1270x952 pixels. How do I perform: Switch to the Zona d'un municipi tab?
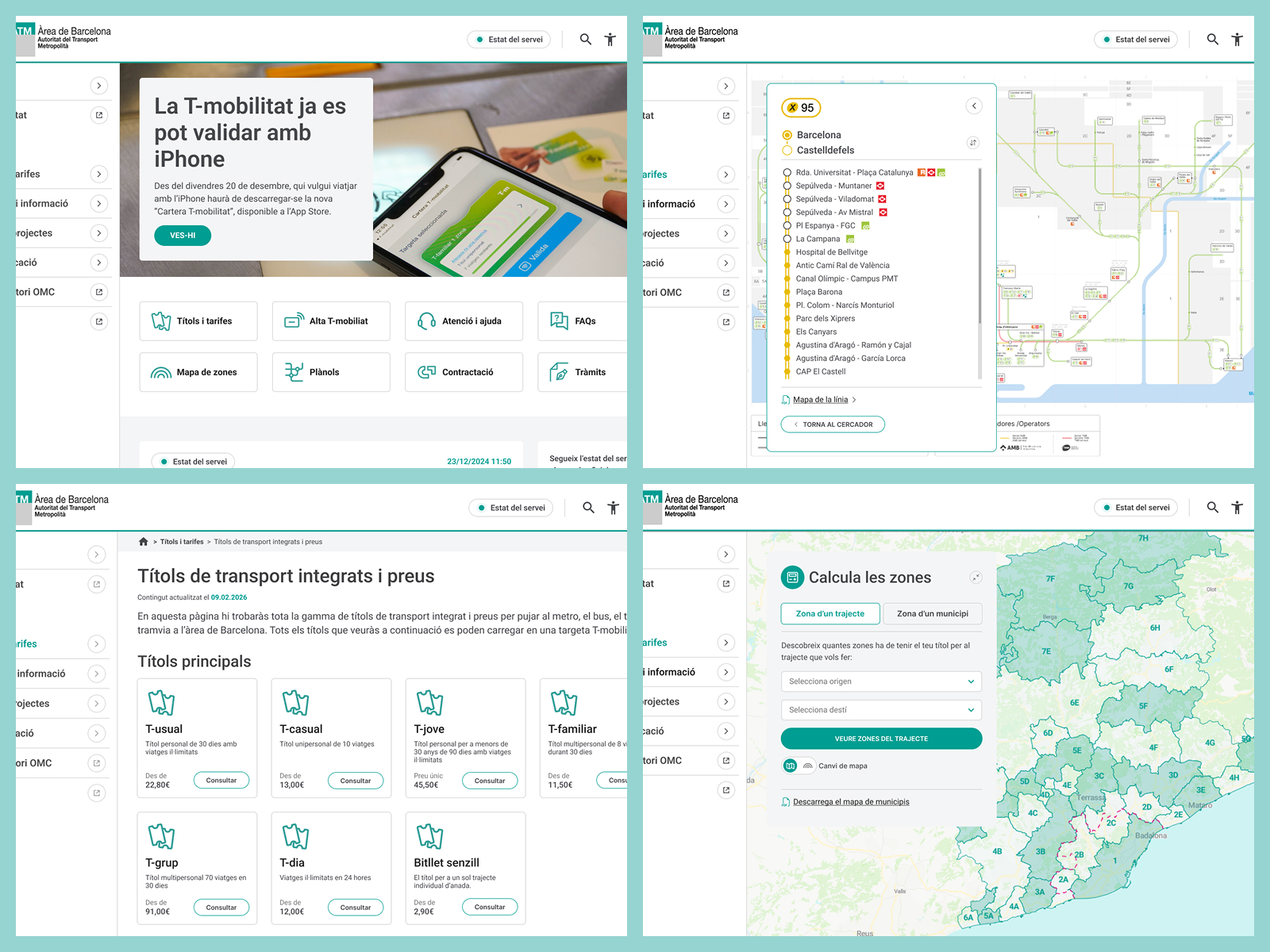[933, 613]
